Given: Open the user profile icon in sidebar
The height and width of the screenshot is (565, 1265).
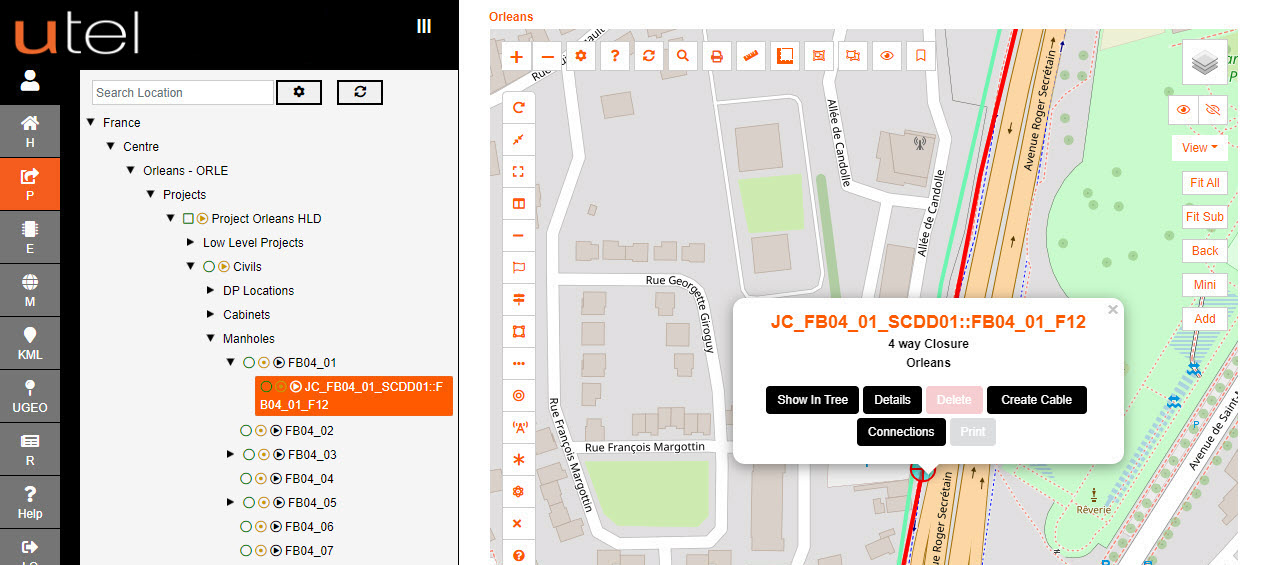Looking at the screenshot, I should [x=30, y=81].
